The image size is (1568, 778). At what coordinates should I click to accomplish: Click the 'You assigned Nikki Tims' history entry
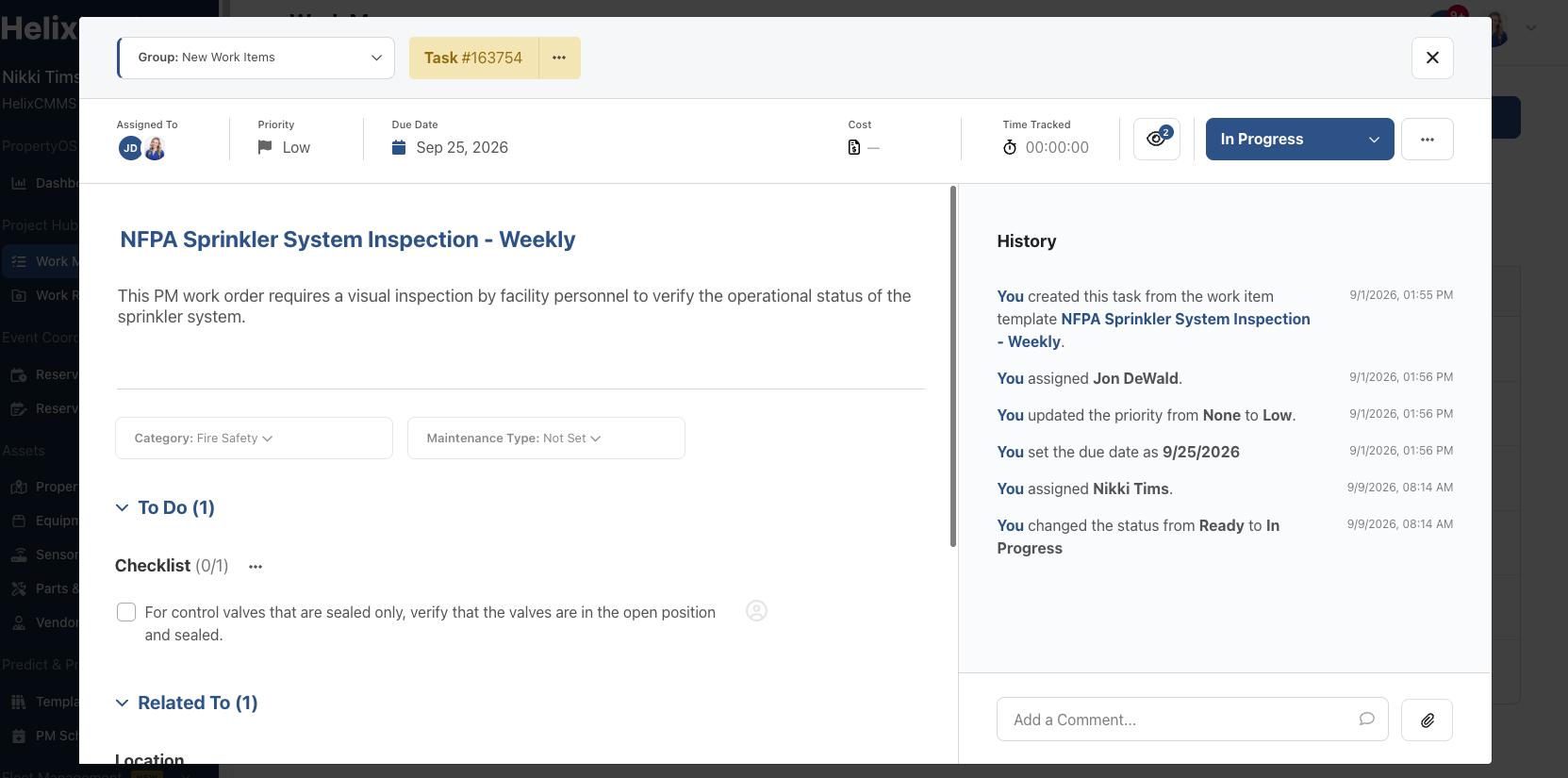coord(1085,488)
